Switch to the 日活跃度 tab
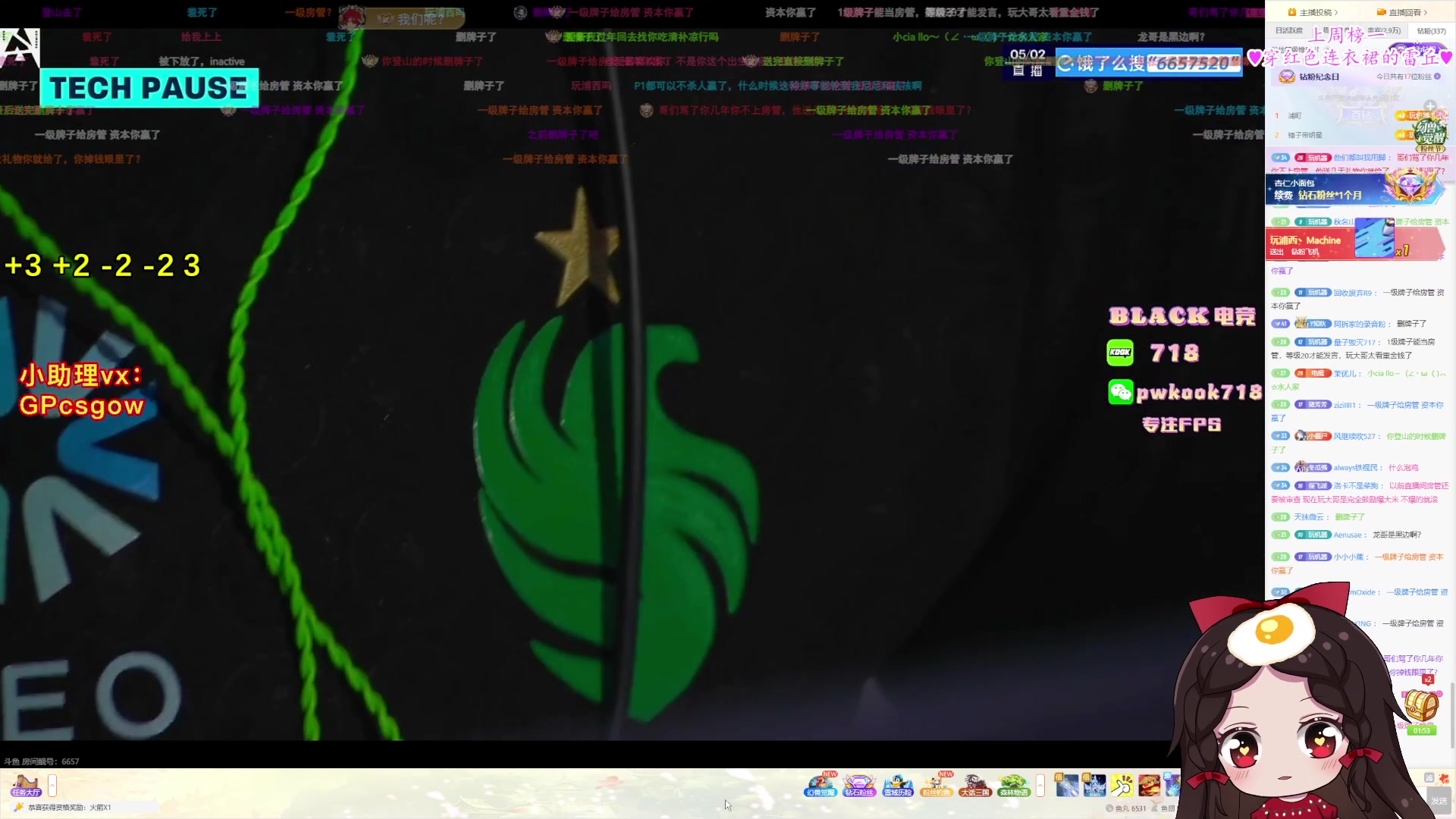Image resolution: width=1456 pixels, height=819 pixels. (x=1288, y=31)
